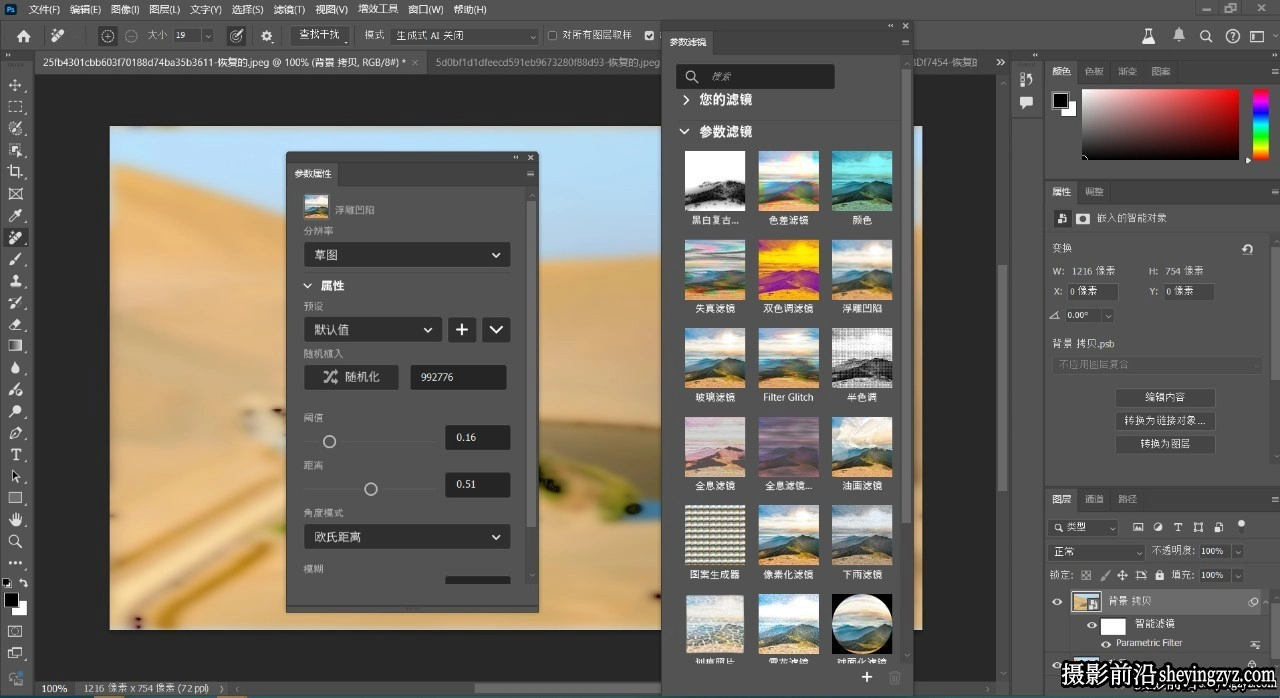Screen dimensions: 1280x698
Task: Open the brush settings gear icon
Action: click(267, 35)
